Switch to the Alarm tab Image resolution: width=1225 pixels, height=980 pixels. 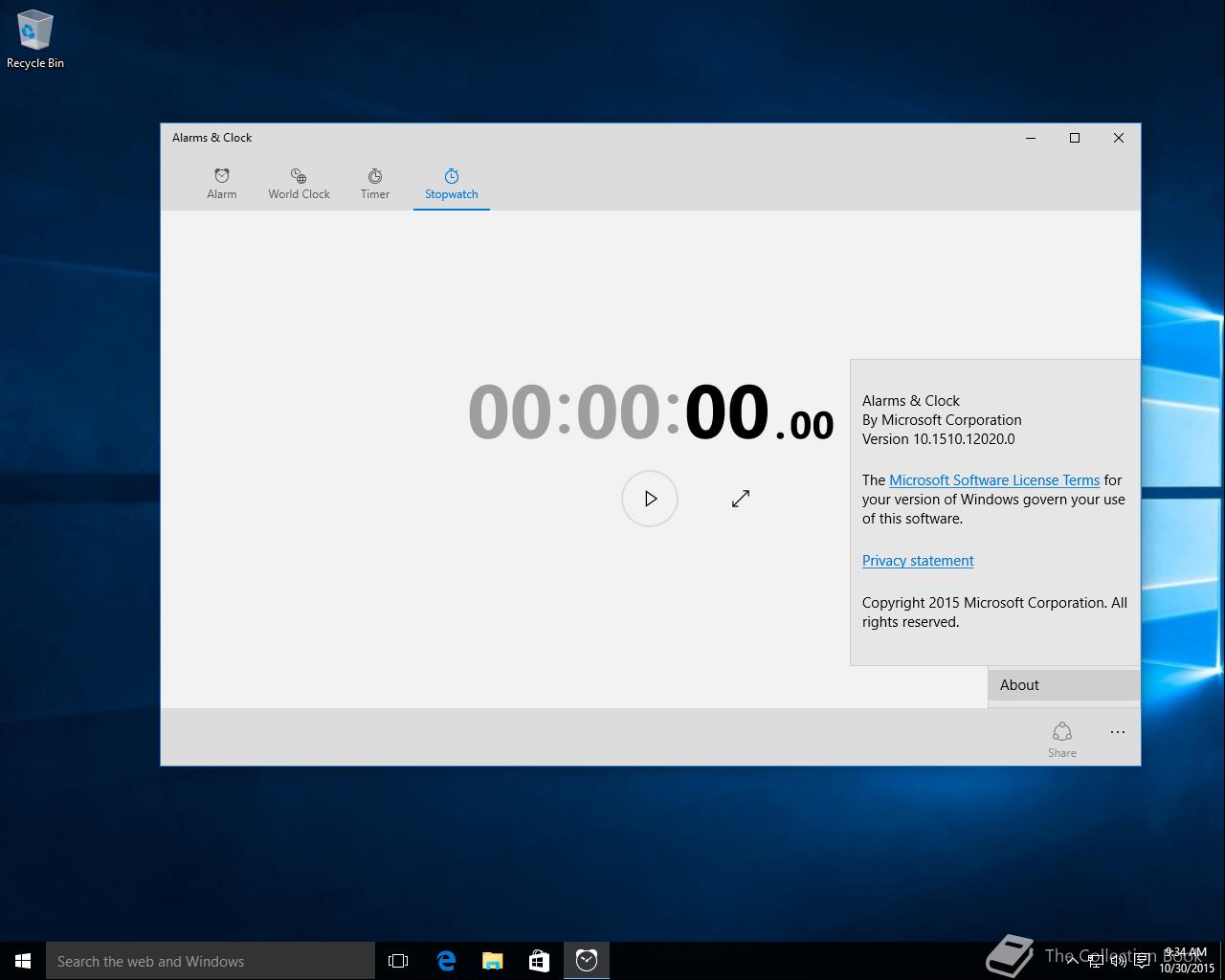221,183
